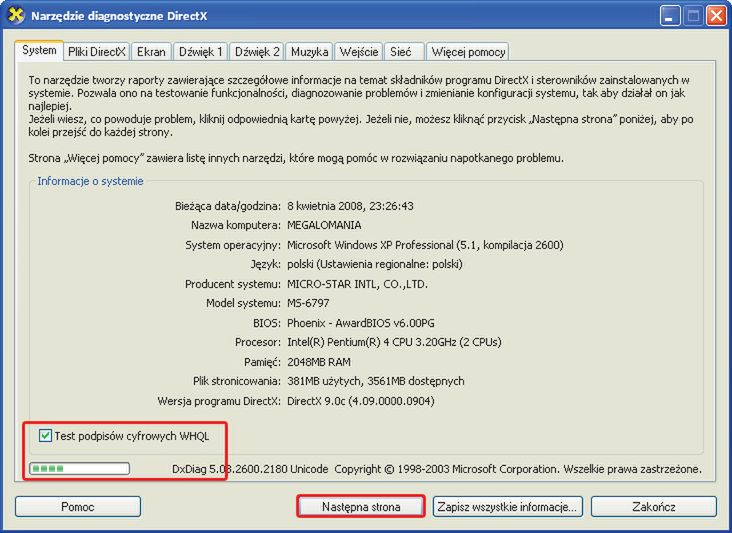Click the Pamięć label

262,362
